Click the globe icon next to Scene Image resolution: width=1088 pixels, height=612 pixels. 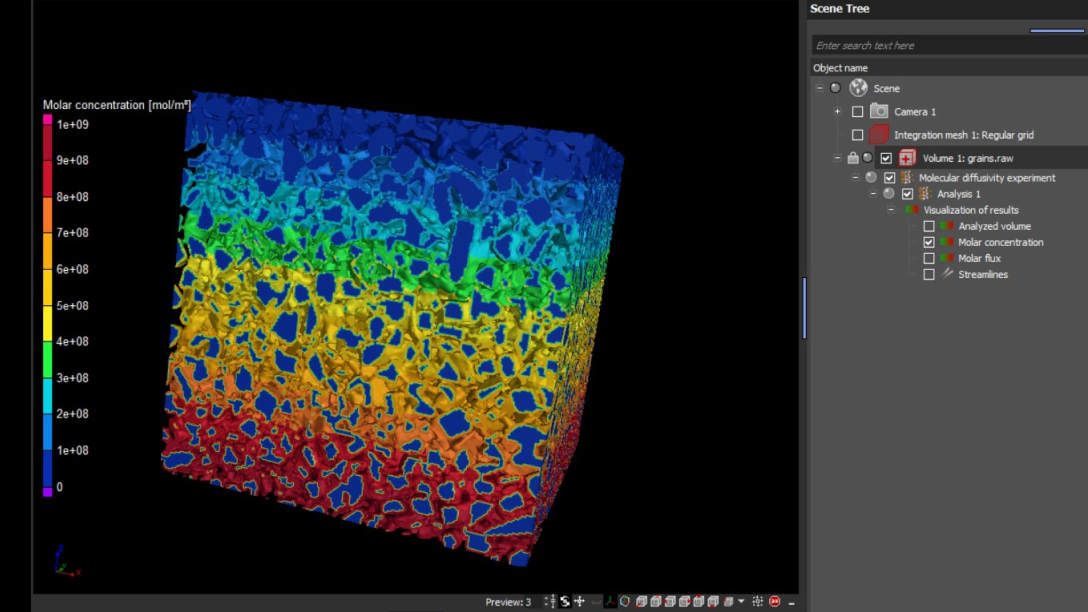[x=858, y=88]
